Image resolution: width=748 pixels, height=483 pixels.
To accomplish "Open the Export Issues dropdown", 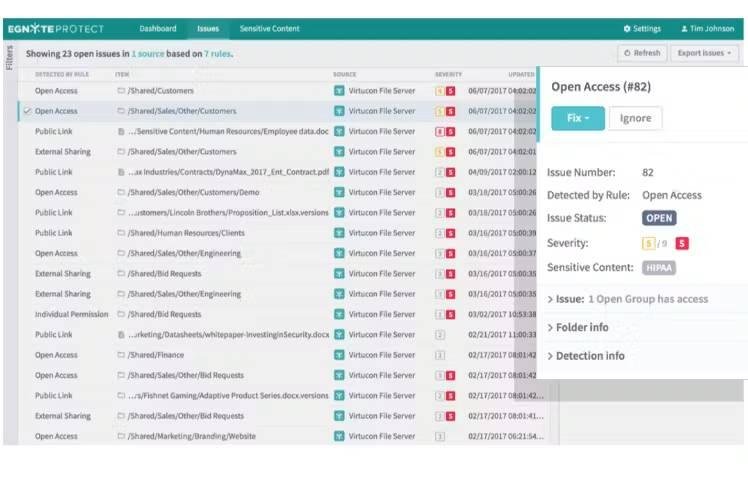I will pyautogui.click(x=704, y=53).
